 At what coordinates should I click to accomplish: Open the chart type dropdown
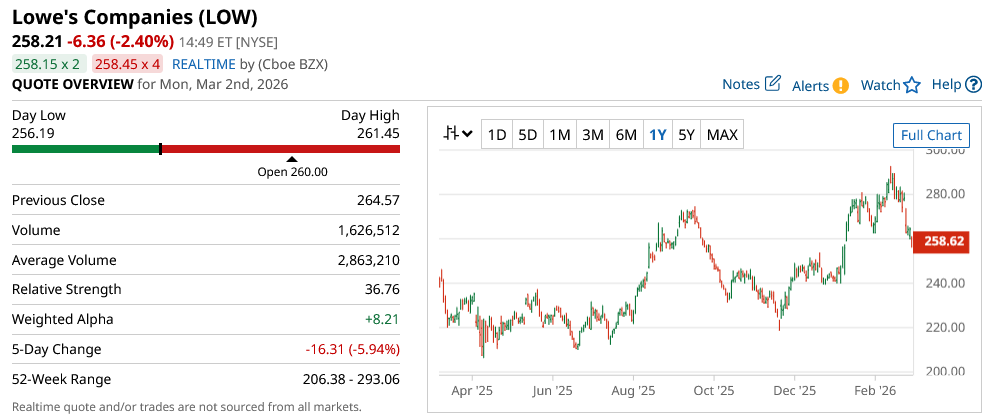pyautogui.click(x=459, y=134)
